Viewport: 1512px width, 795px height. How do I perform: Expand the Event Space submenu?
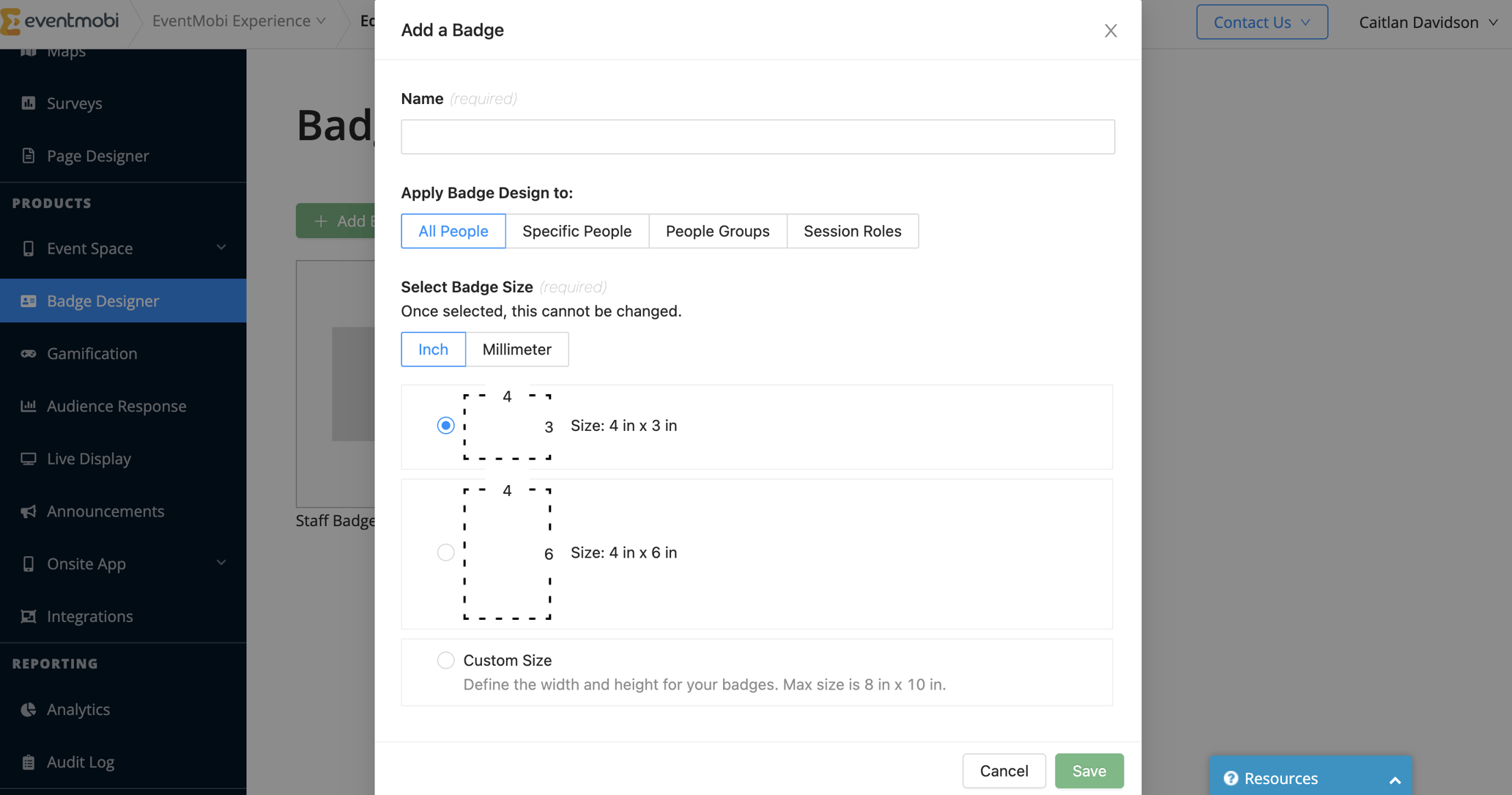tap(221, 248)
